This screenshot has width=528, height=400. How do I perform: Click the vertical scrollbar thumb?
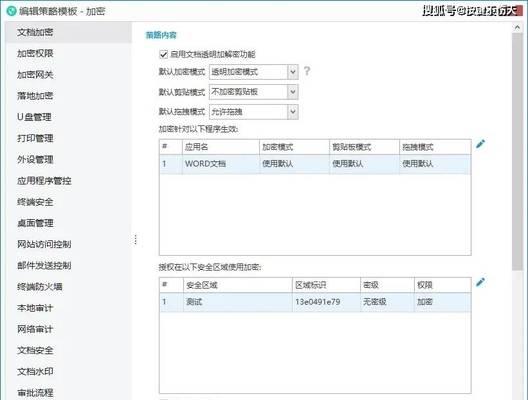click(x=517, y=152)
